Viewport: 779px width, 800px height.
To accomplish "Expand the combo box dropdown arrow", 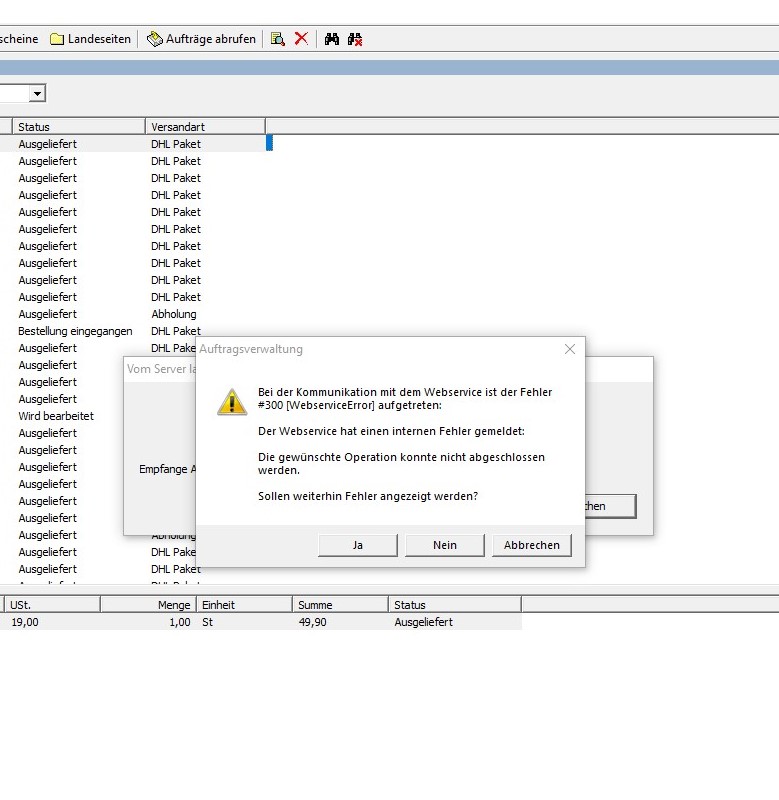I will [37, 93].
